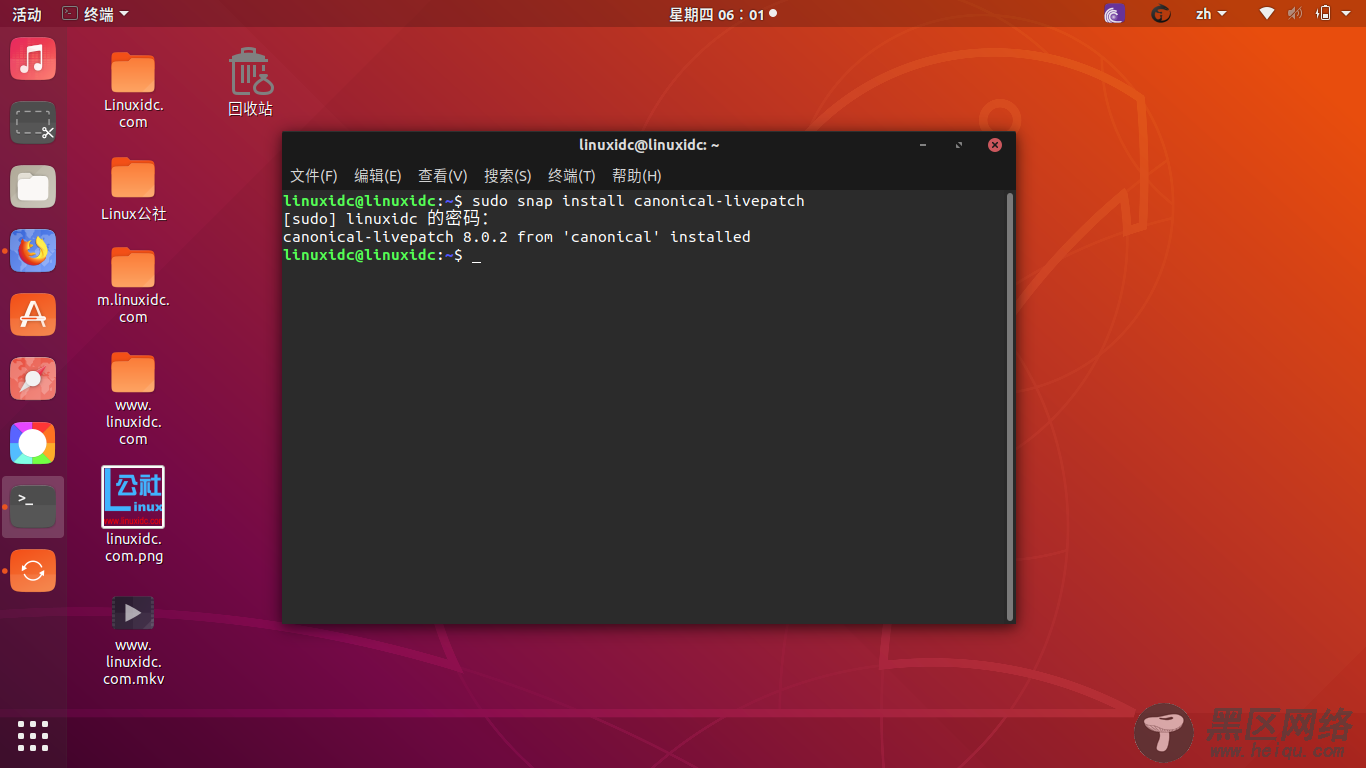Click the sudo snap install command line
Viewport: 1366px width, 768px height.
pos(544,201)
